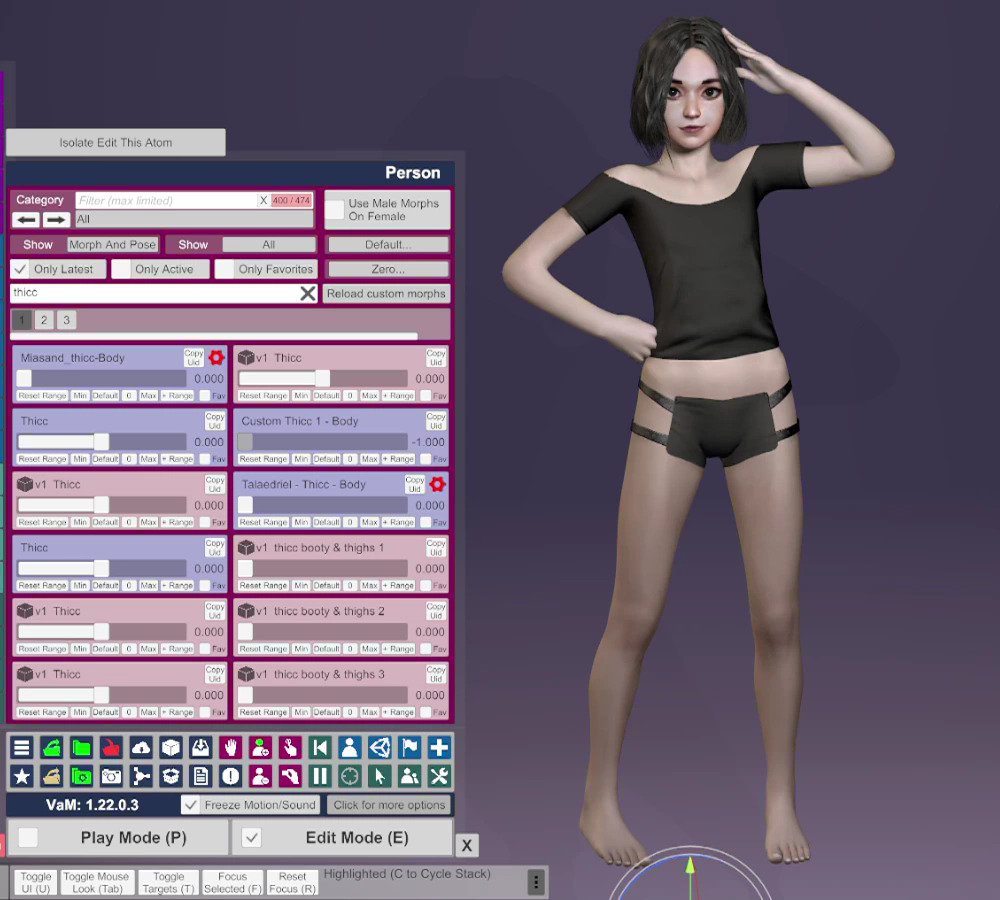Image resolution: width=1000 pixels, height=900 pixels.
Task: Click the green folder with gear icon
Action: (81, 776)
